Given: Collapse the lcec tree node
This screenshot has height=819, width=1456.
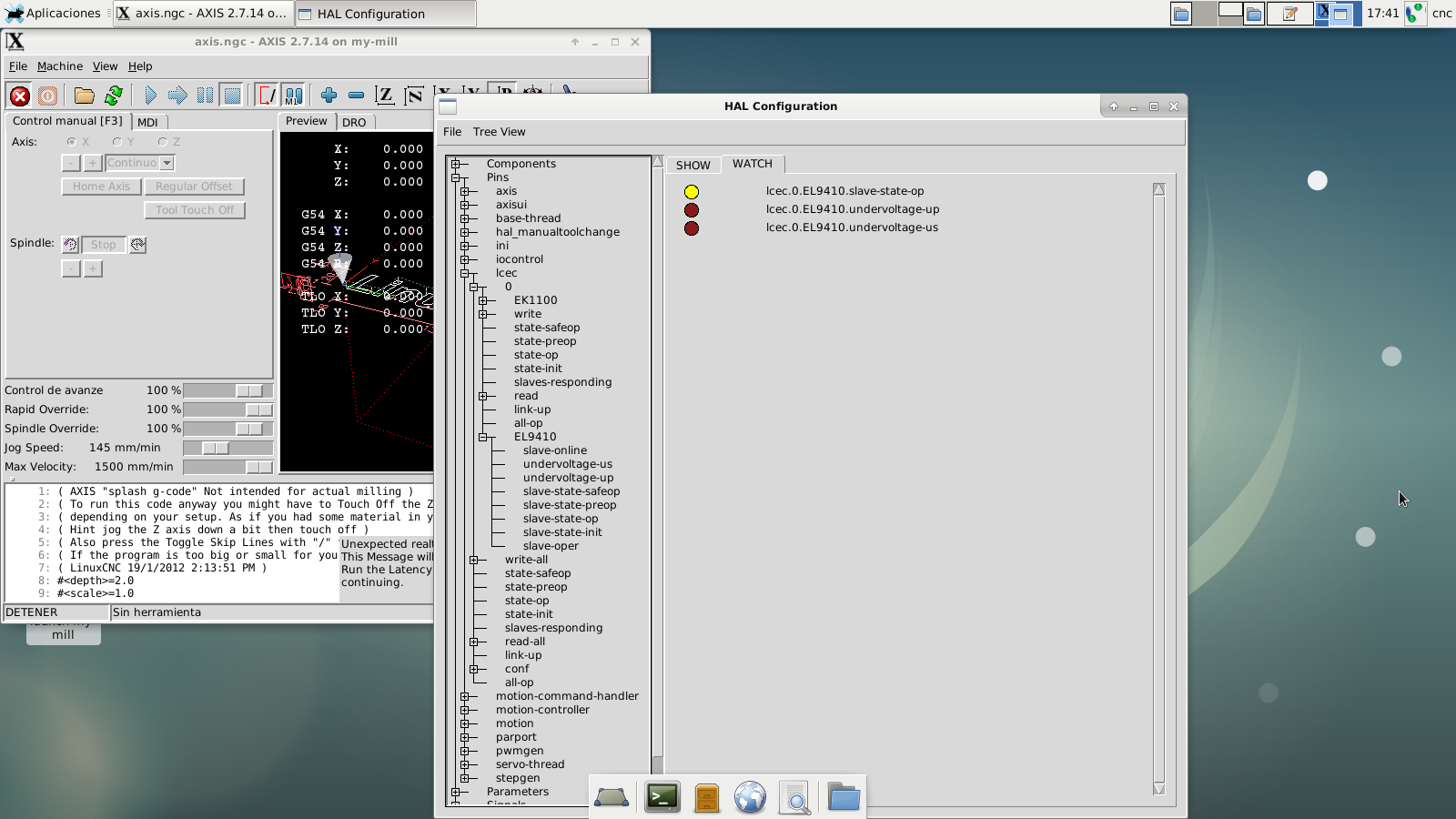Looking at the screenshot, I should [465, 273].
